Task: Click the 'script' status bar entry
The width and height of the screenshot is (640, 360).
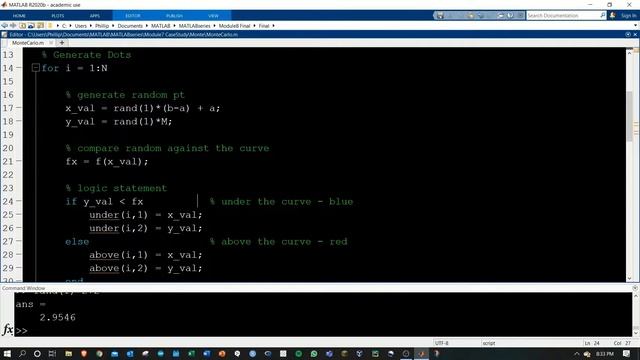Action: tap(489, 343)
